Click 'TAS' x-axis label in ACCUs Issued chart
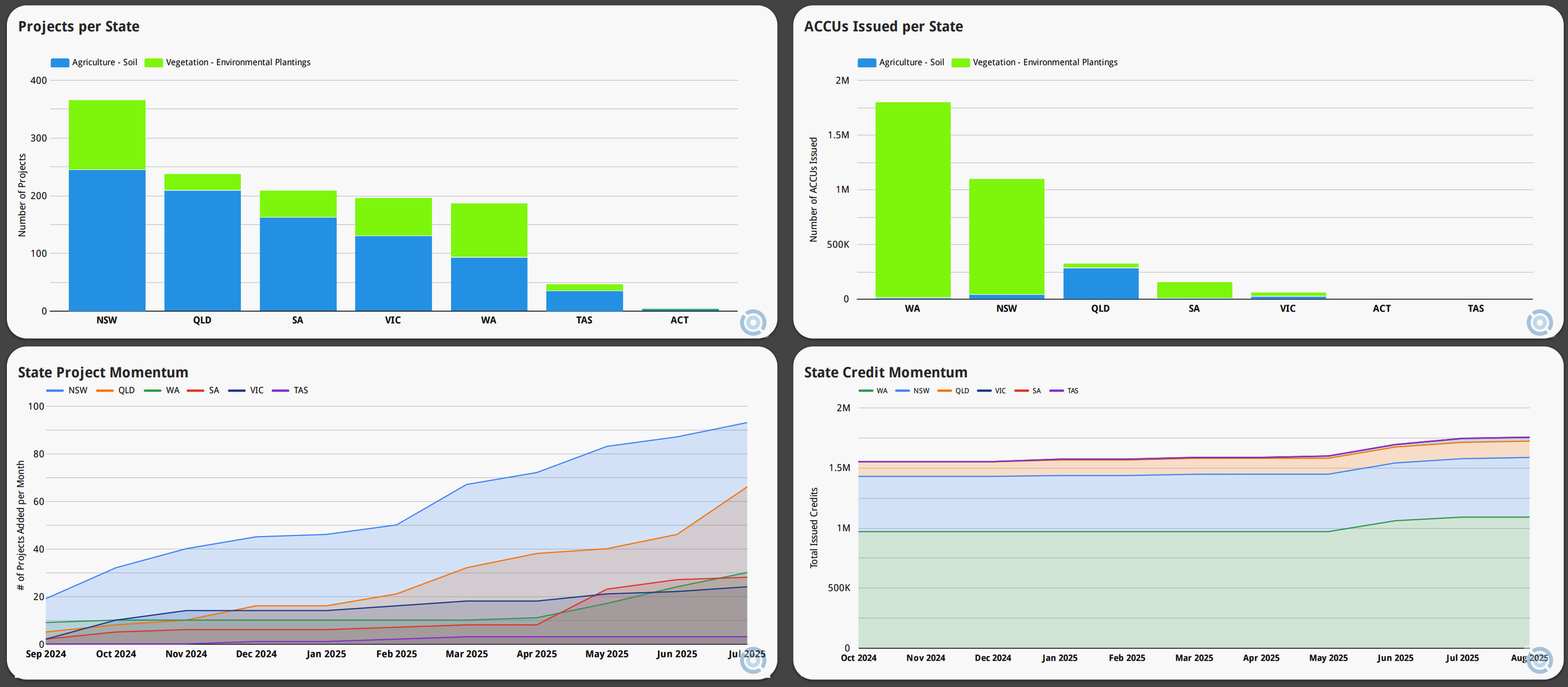 tap(1476, 308)
